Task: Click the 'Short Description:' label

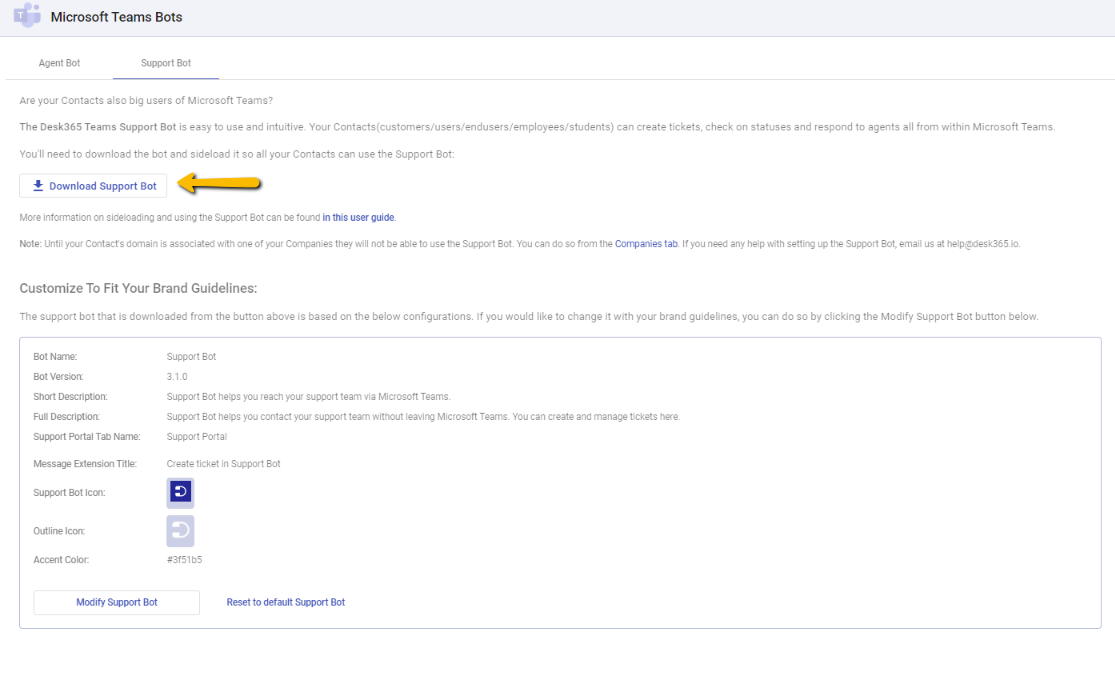Action: click(70, 397)
